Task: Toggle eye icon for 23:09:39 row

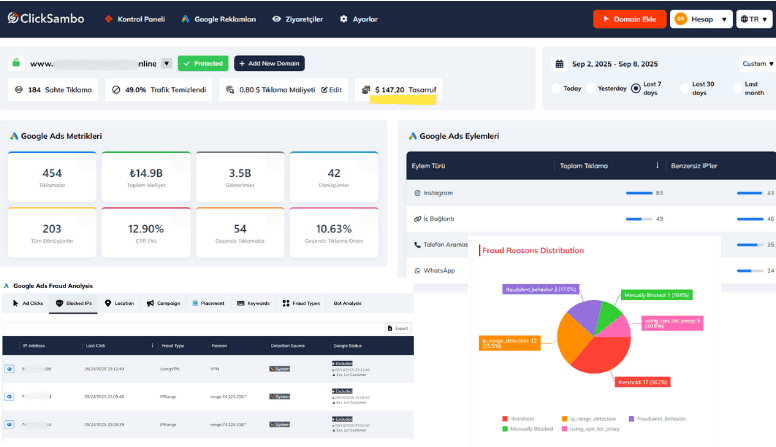Action: click(x=9, y=424)
